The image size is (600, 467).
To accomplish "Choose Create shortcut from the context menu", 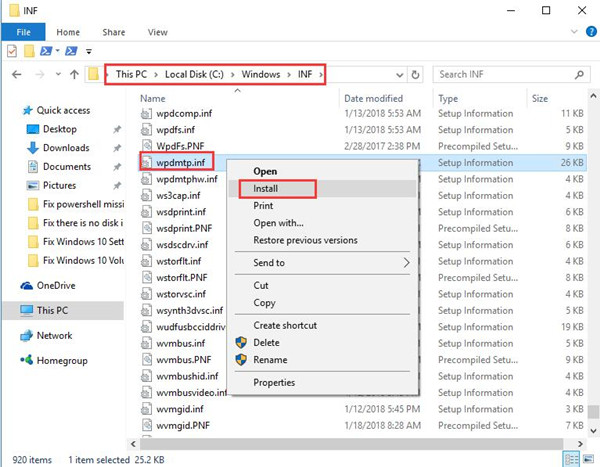I will coord(322,325).
